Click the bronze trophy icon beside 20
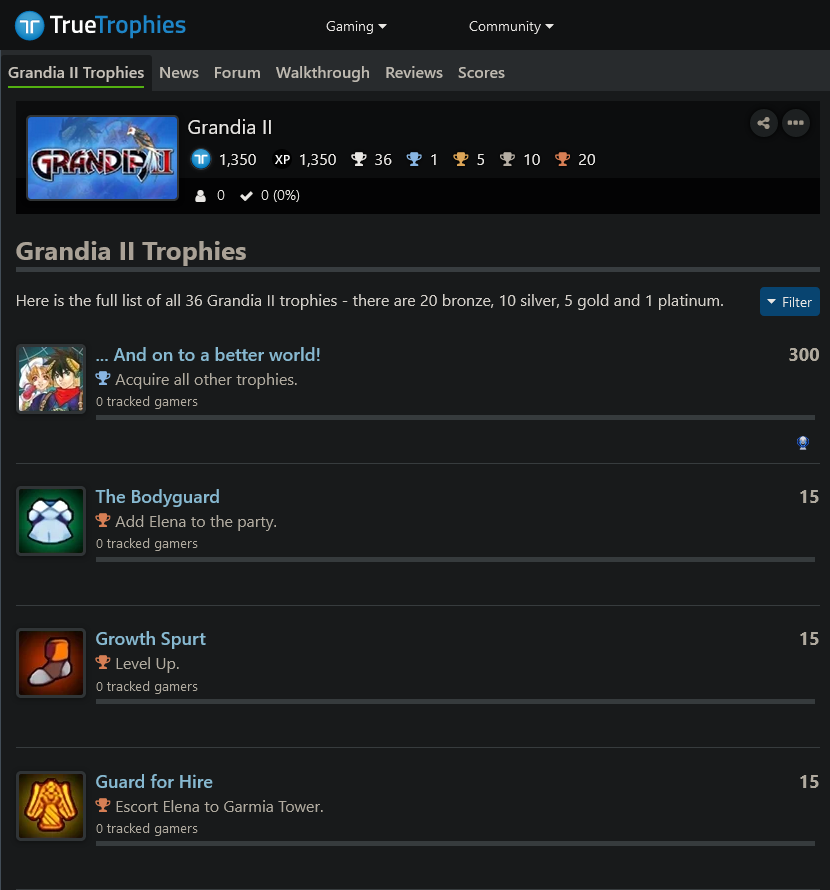This screenshot has height=890, width=830. pos(562,159)
